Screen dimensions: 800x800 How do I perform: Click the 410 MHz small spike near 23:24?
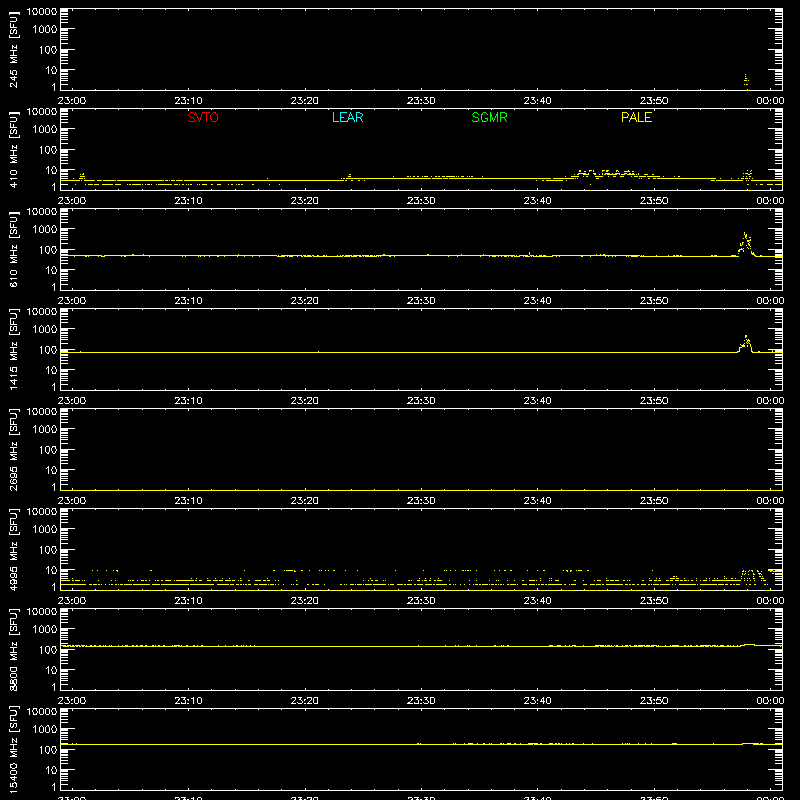(349, 177)
